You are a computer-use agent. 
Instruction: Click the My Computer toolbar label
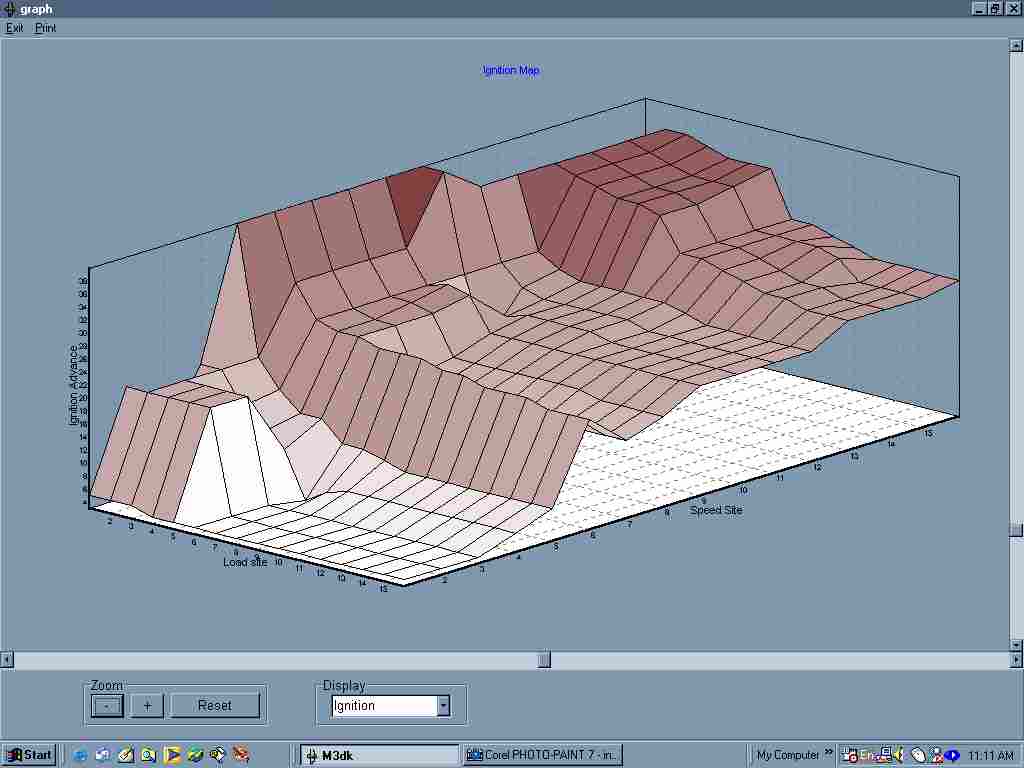[788, 755]
